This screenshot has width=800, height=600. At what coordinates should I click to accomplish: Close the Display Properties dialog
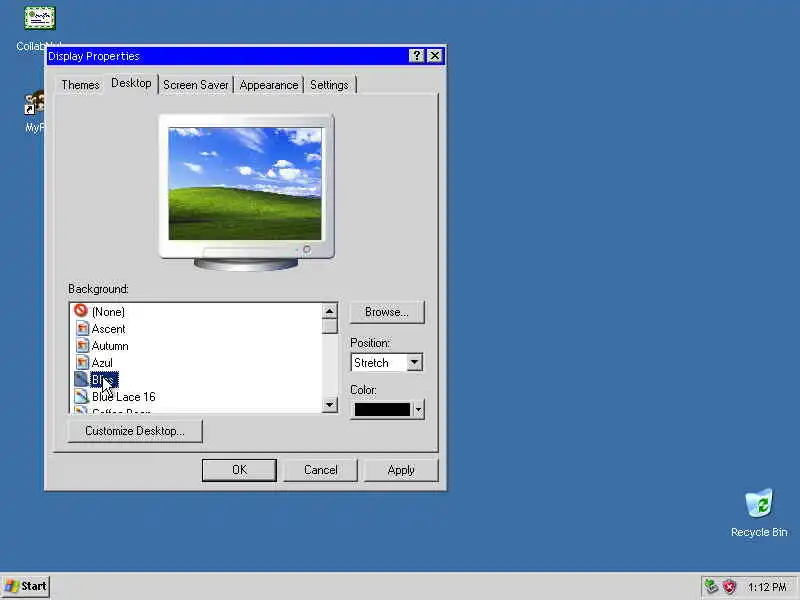pyautogui.click(x=434, y=56)
